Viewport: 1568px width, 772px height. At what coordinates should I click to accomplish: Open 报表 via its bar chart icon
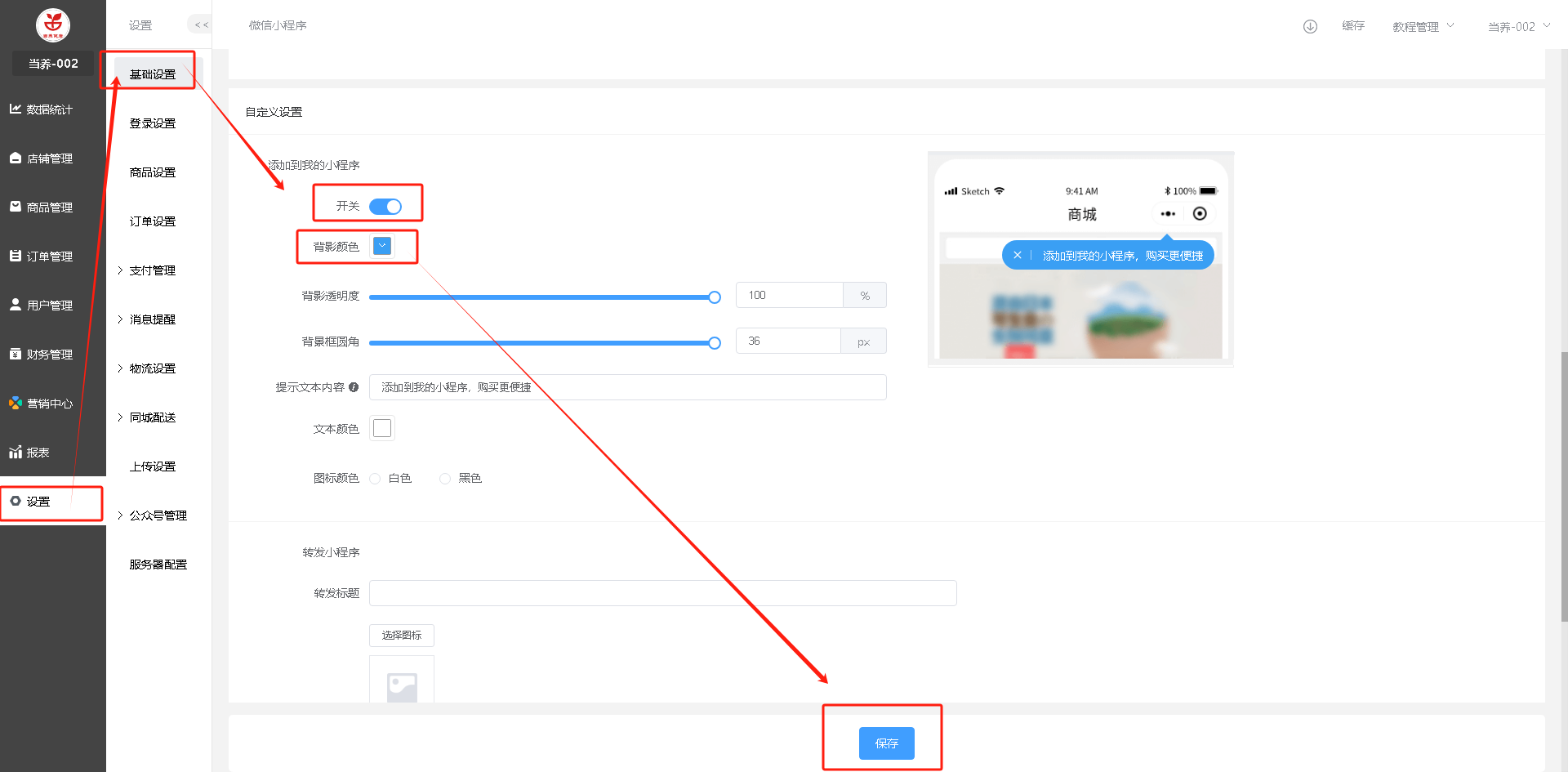pyautogui.click(x=16, y=452)
